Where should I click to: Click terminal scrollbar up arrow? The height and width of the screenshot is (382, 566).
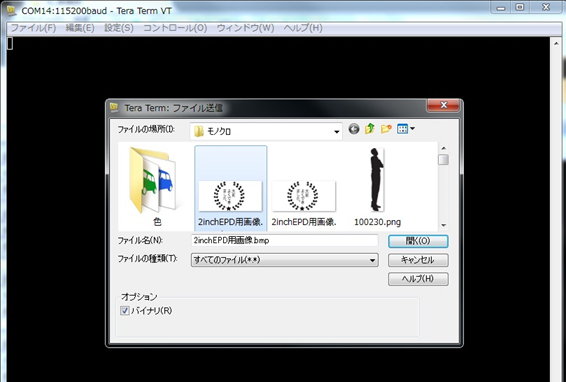556,43
